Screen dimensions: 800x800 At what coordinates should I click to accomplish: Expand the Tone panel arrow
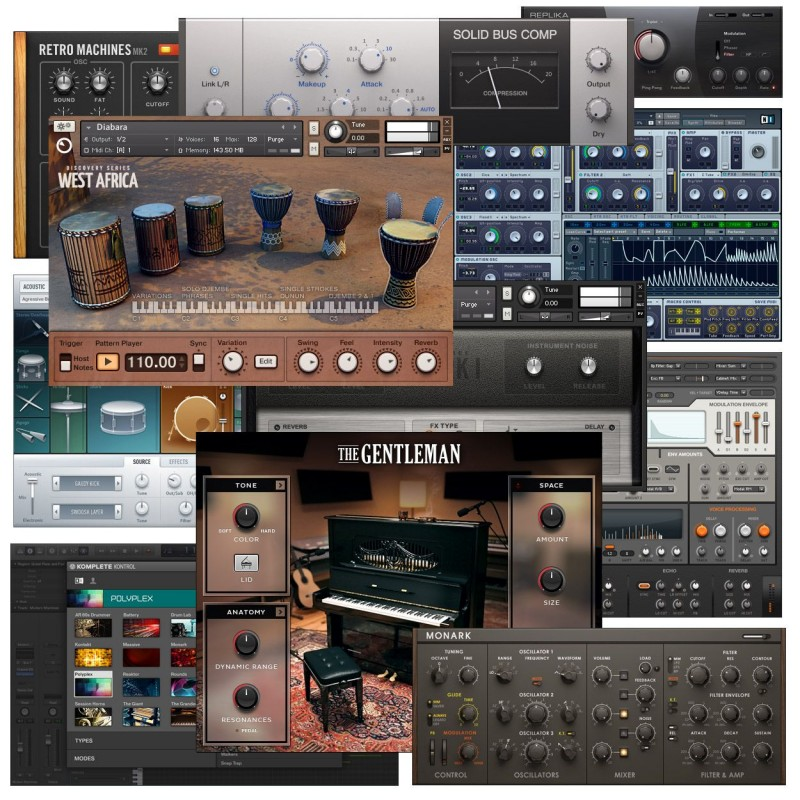pyautogui.click(x=281, y=485)
